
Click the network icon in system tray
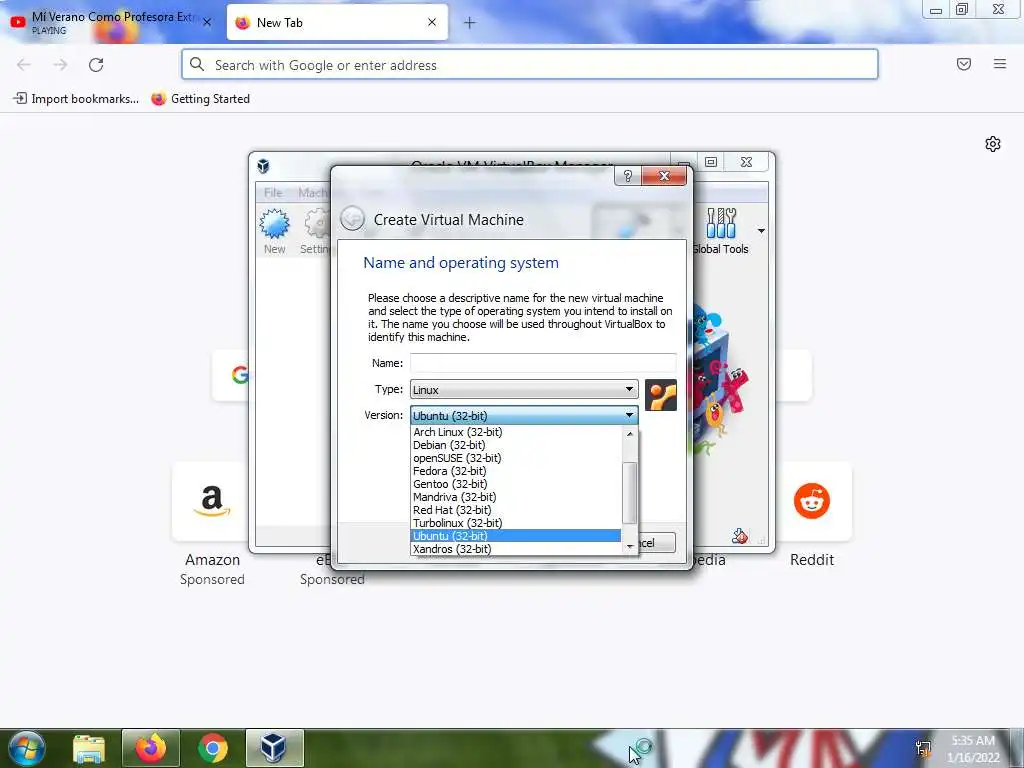pos(923,748)
